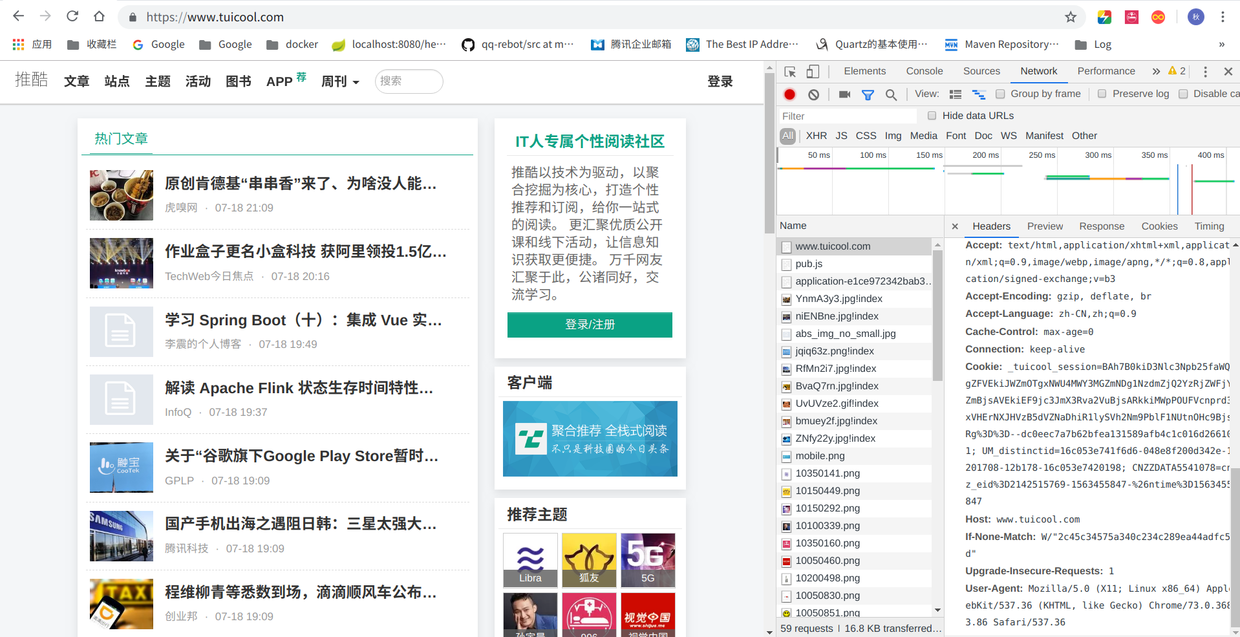Check the Group by frame option
1240x637 pixels.
tap(1001, 93)
